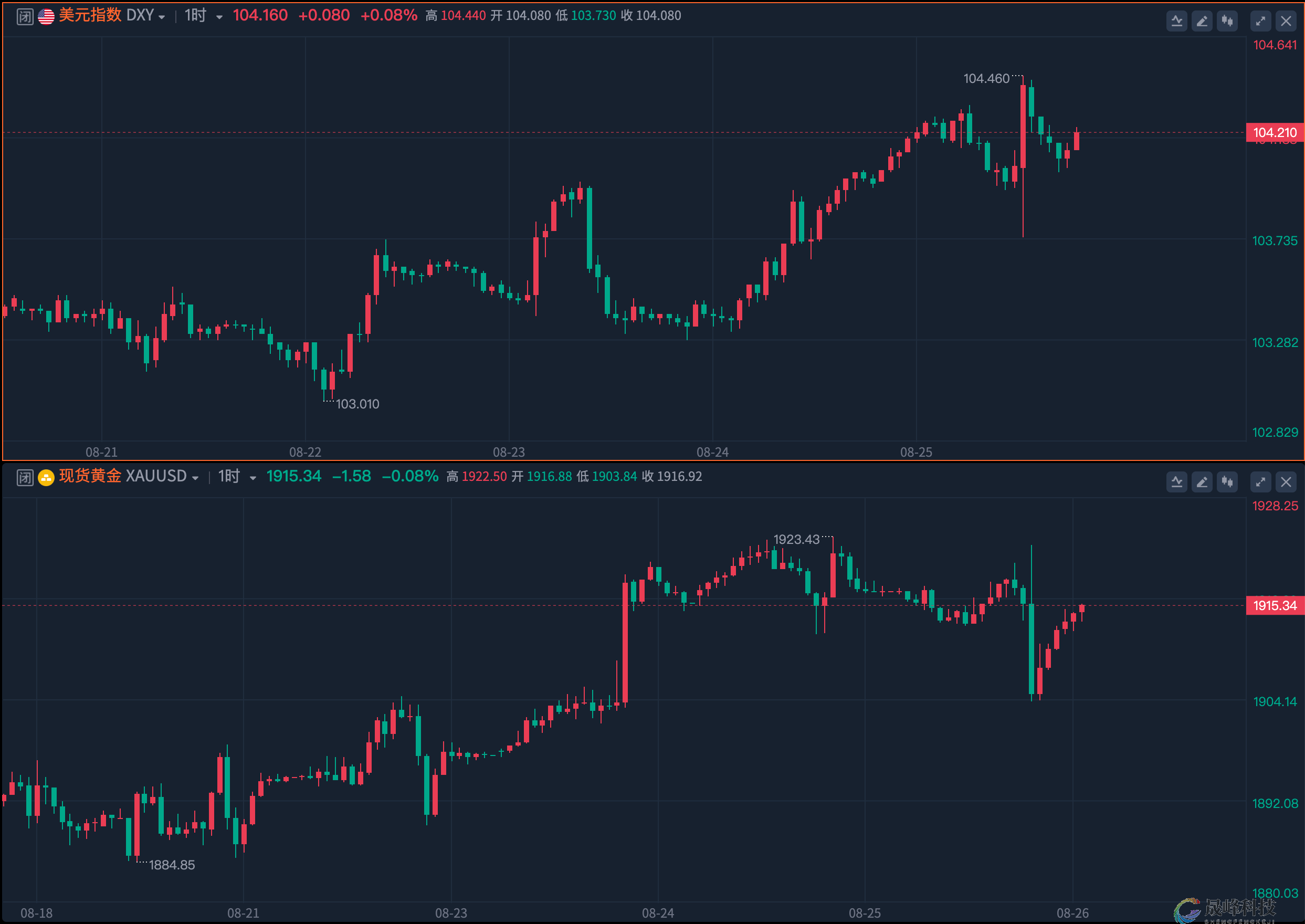
Task: Click the market-closed 闭 badge on XAUUSD
Action: [x=25, y=477]
